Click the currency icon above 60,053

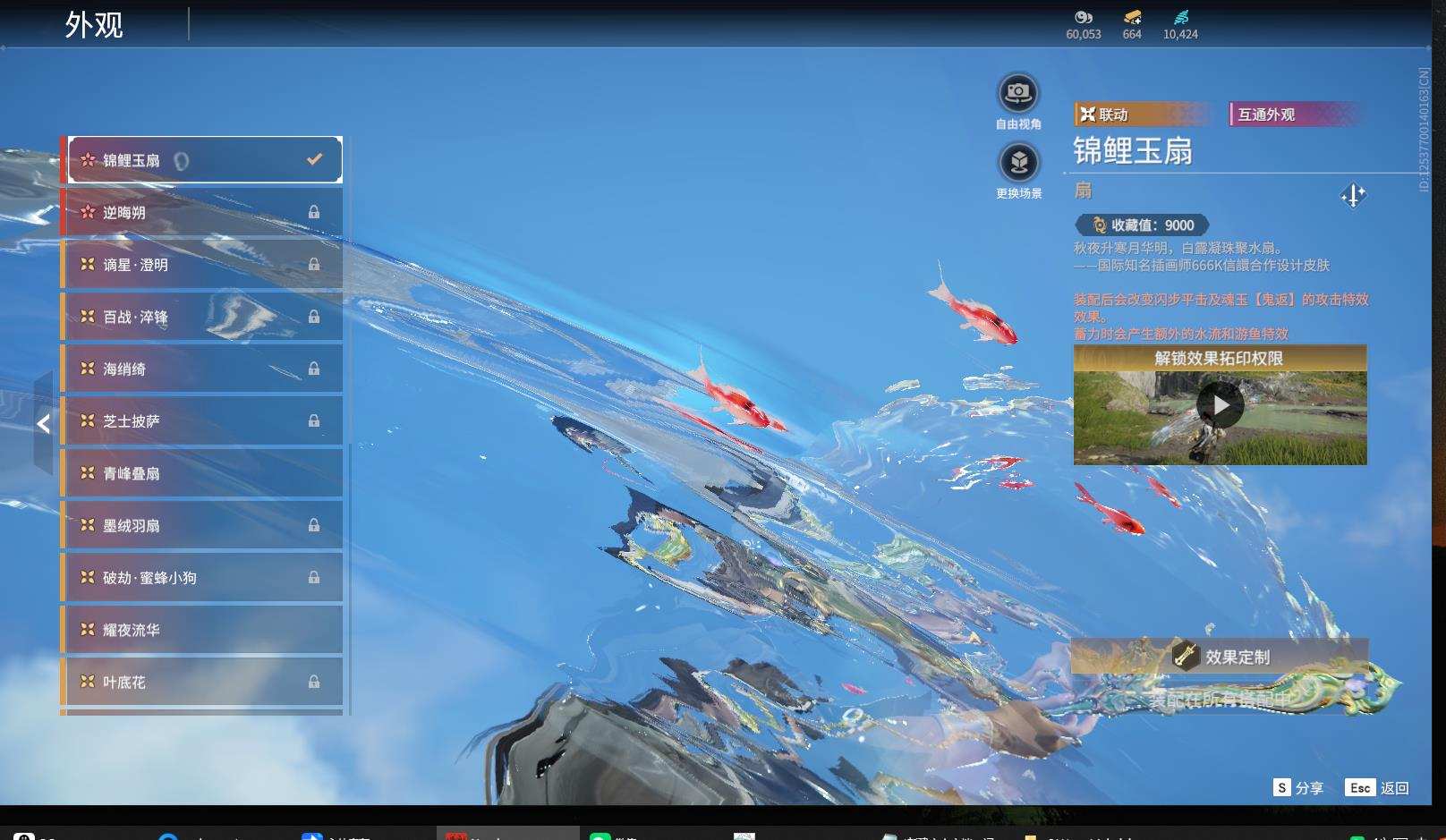pos(1084,17)
